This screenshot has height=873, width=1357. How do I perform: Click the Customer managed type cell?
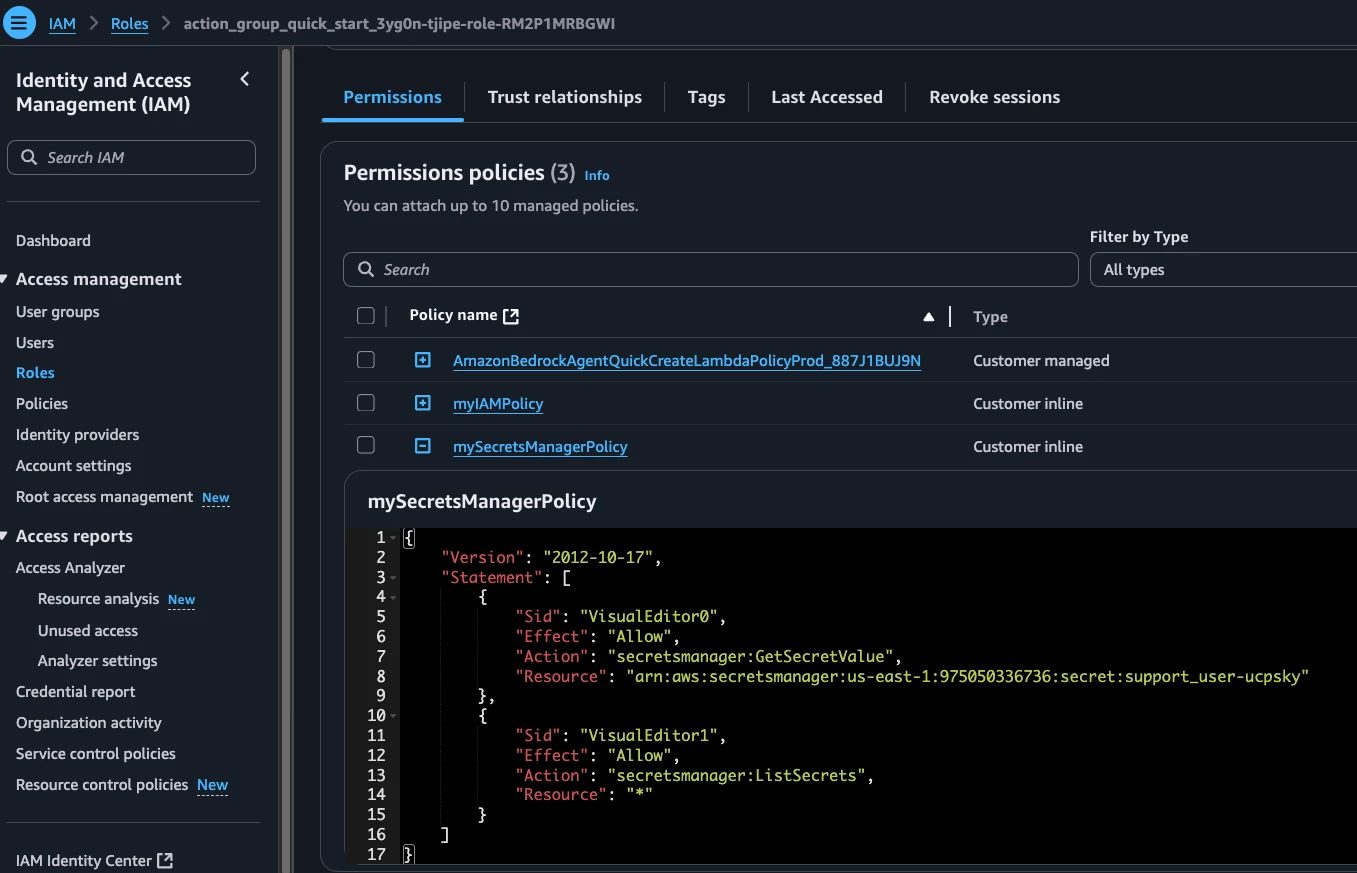coord(1041,361)
